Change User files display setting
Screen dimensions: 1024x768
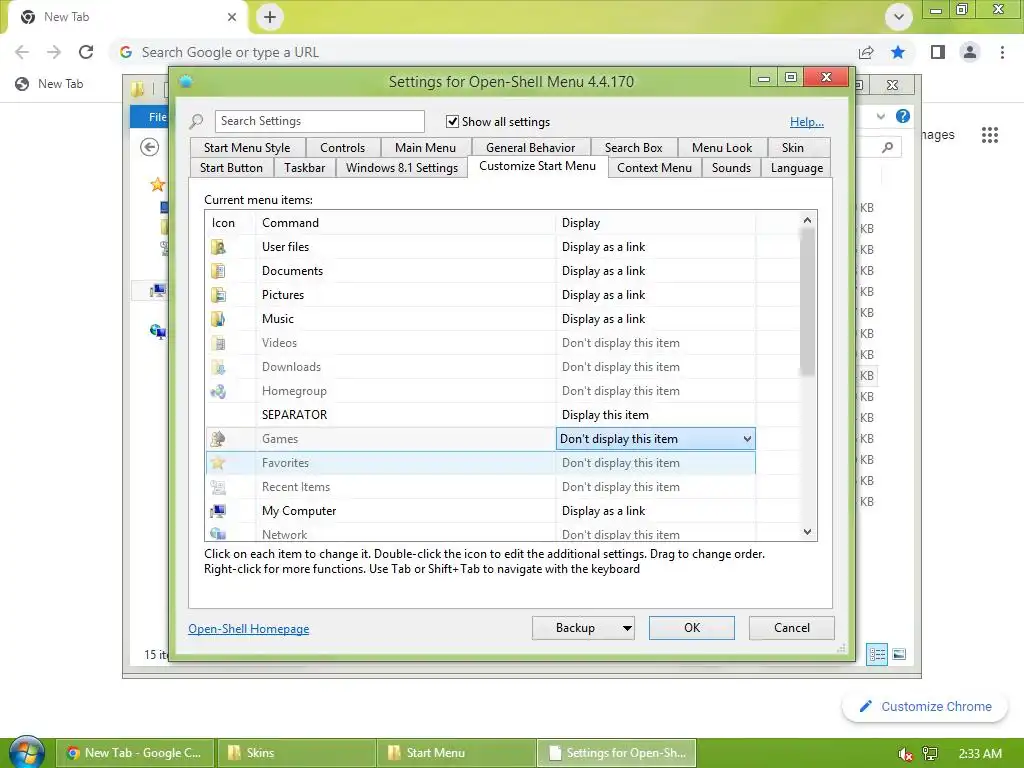655,247
